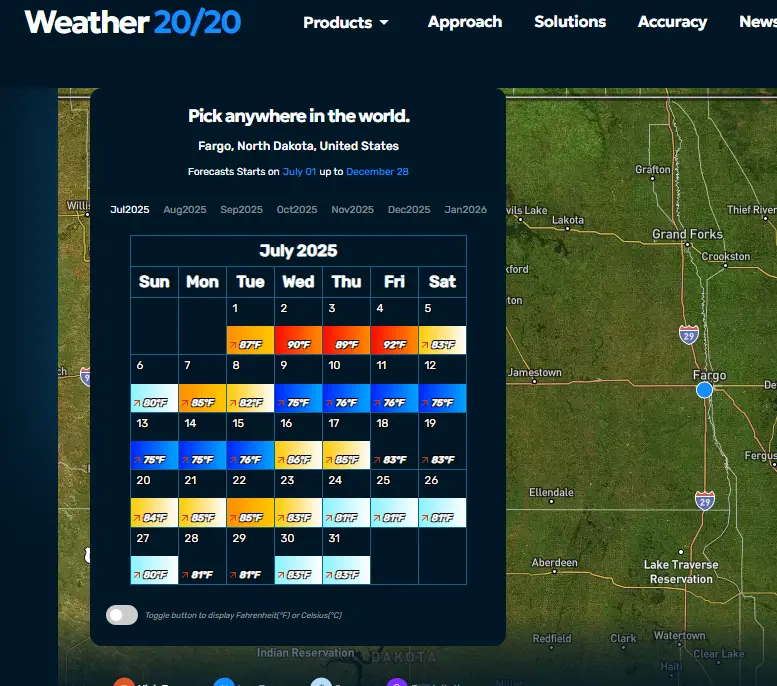Open July 9 day with 75°F

click(x=298, y=384)
